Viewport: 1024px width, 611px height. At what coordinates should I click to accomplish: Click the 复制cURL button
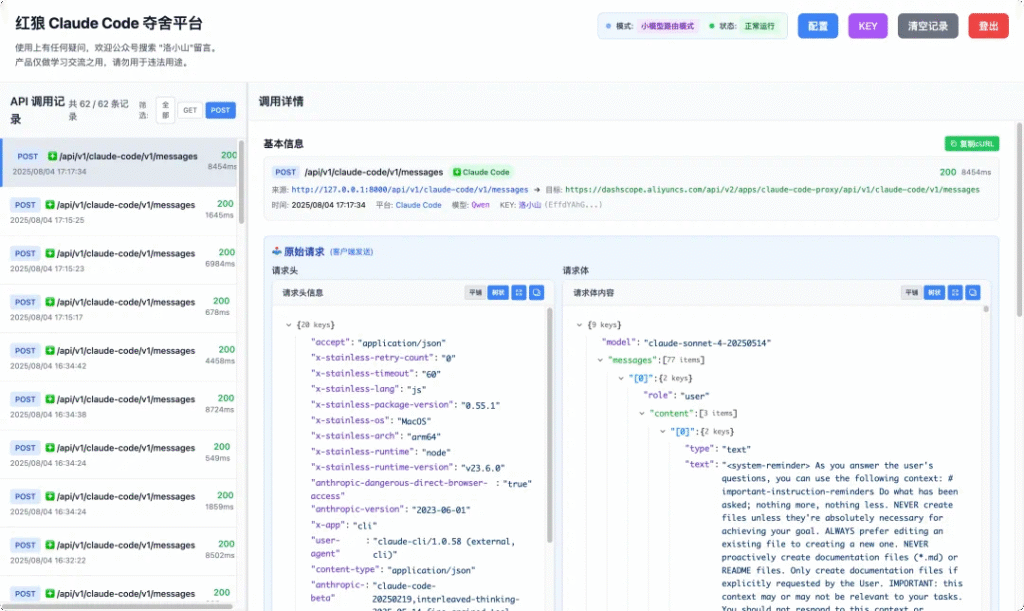972,144
